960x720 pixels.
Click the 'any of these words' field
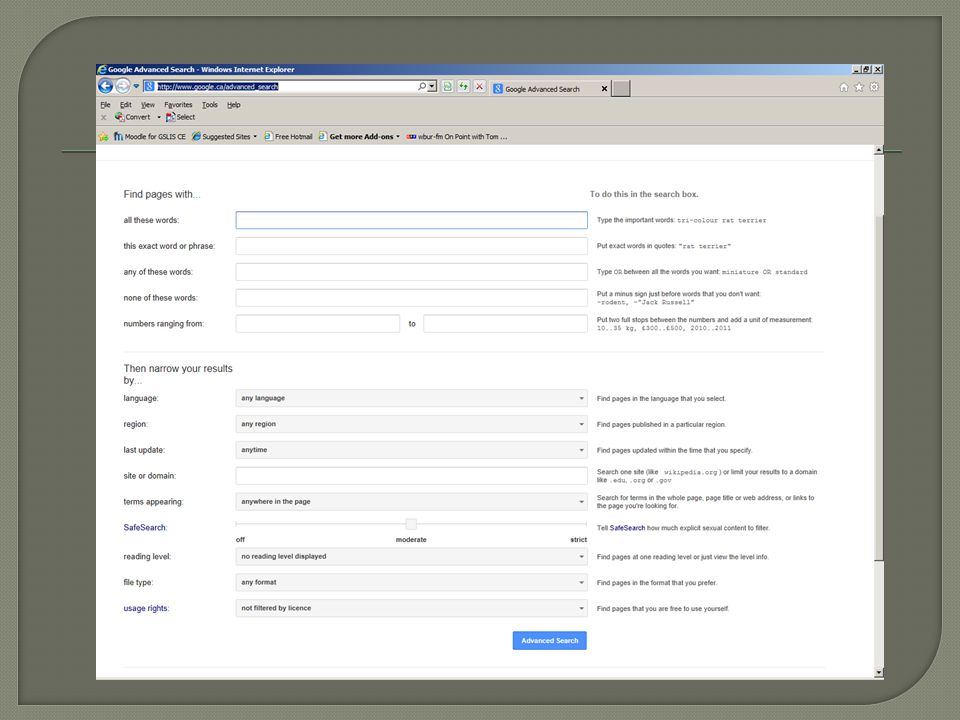click(x=411, y=272)
